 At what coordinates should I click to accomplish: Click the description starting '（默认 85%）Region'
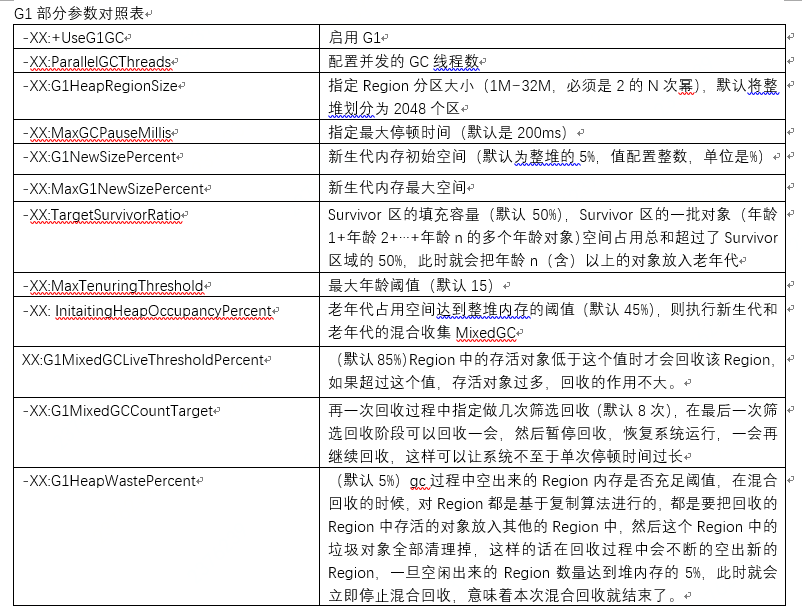pos(553,371)
